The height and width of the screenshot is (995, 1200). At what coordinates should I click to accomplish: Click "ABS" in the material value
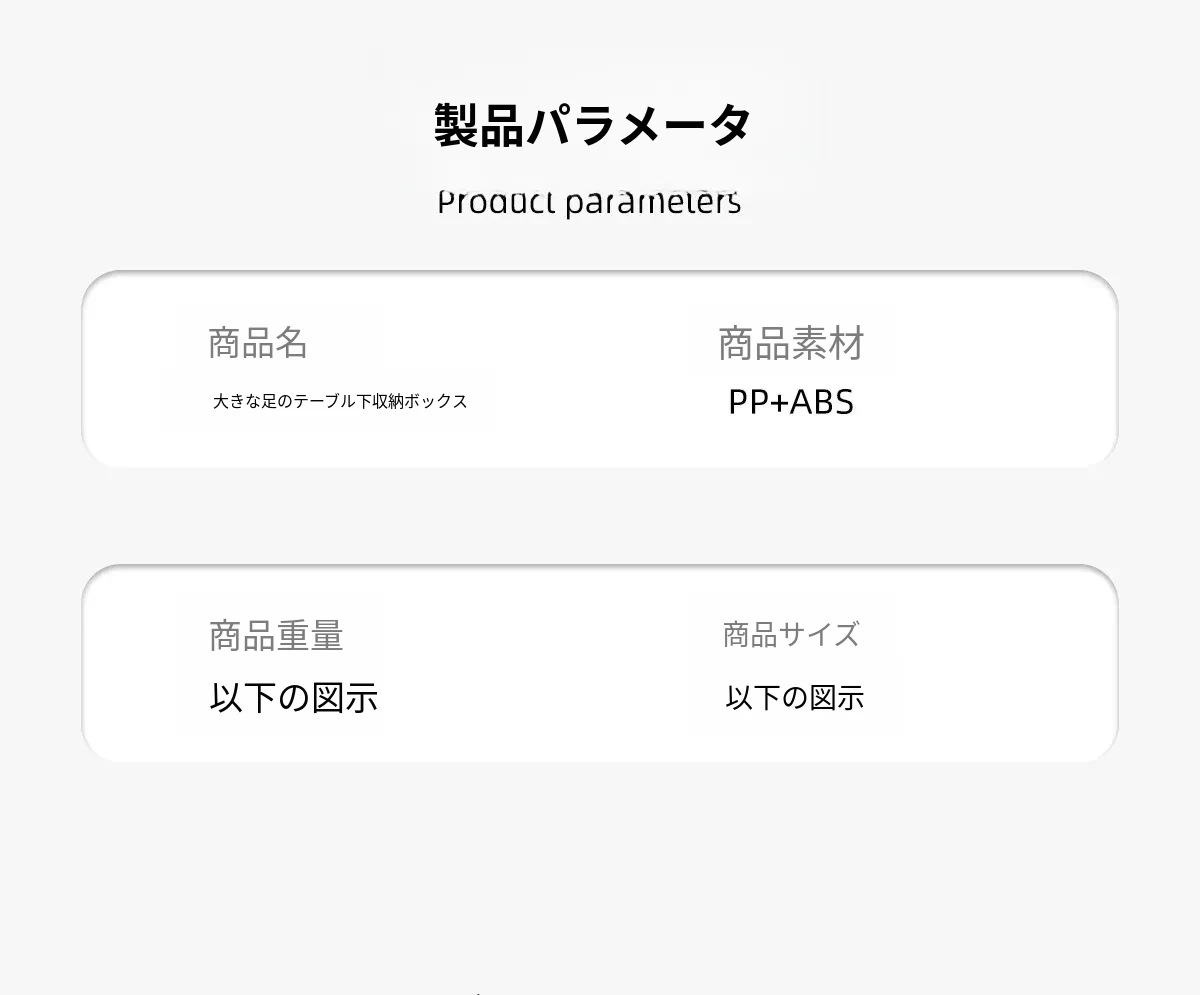pos(822,402)
